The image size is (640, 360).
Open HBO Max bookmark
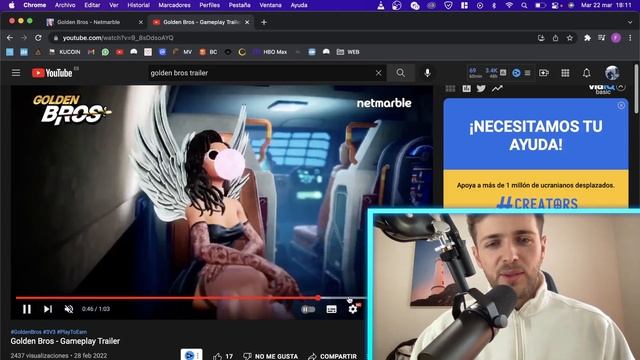(x=270, y=52)
